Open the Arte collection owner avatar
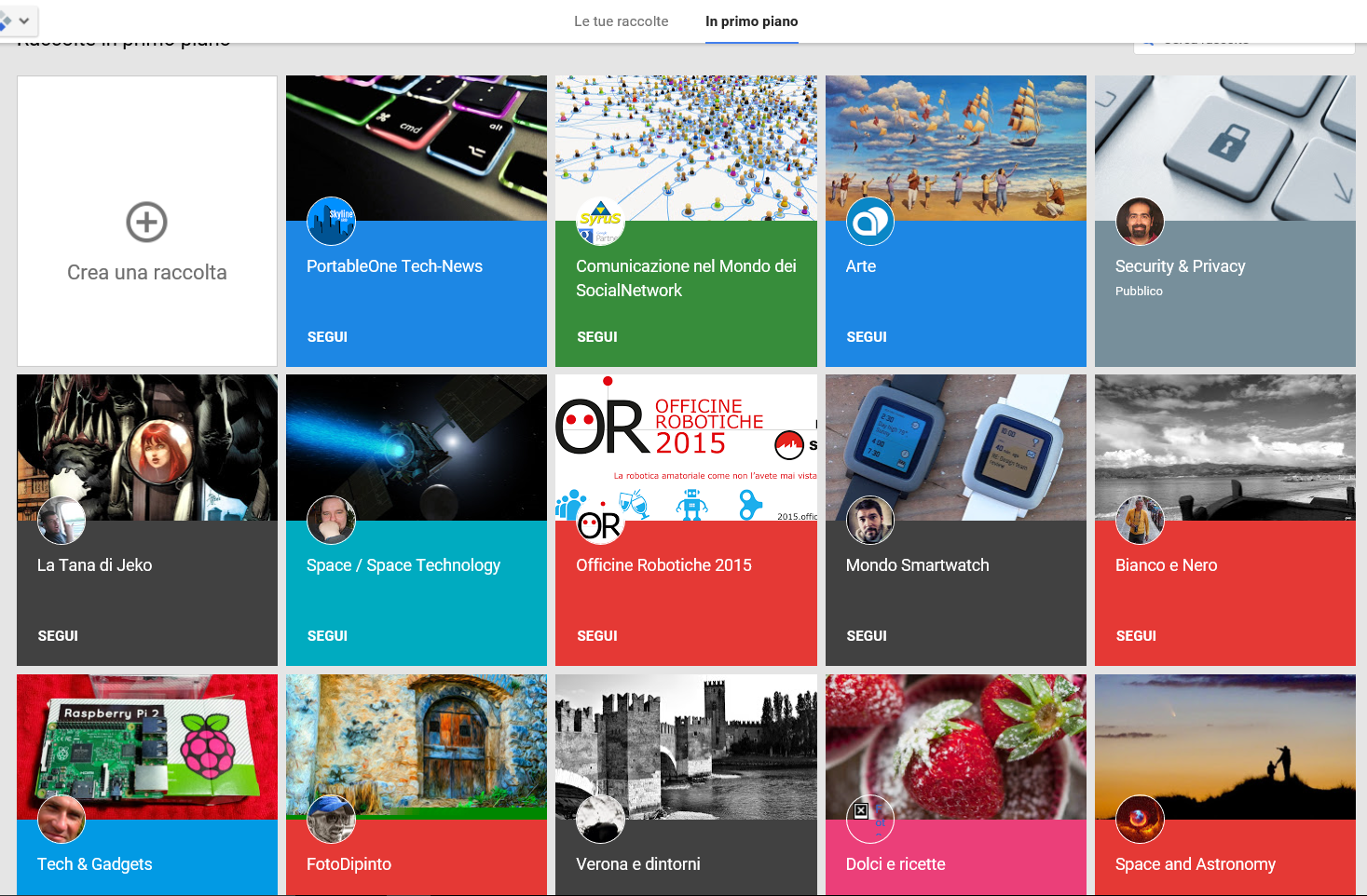This screenshot has height=896, width=1367. [870, 222]
